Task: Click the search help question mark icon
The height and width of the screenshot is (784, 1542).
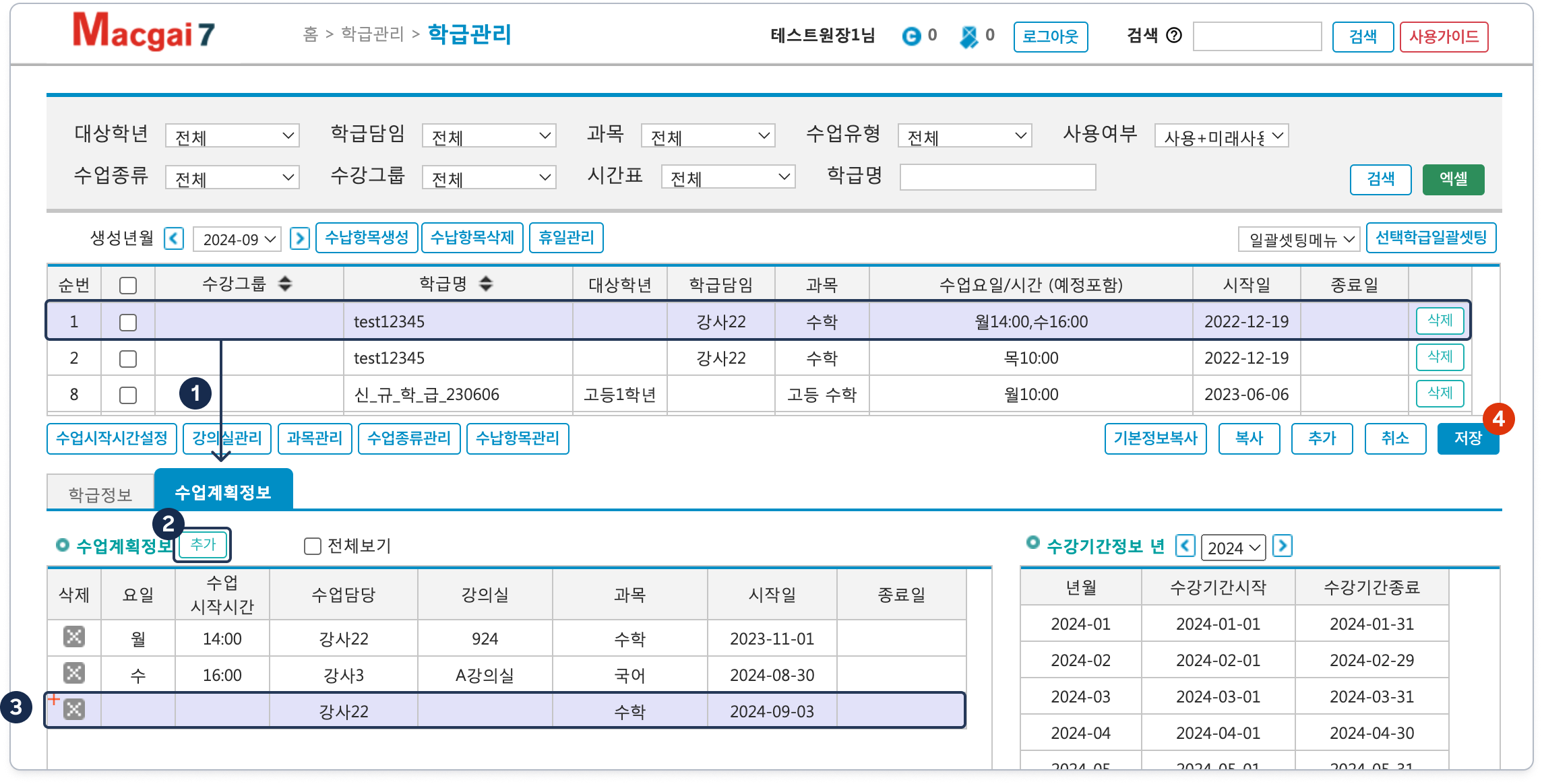Action: [x=1174, y=36]
